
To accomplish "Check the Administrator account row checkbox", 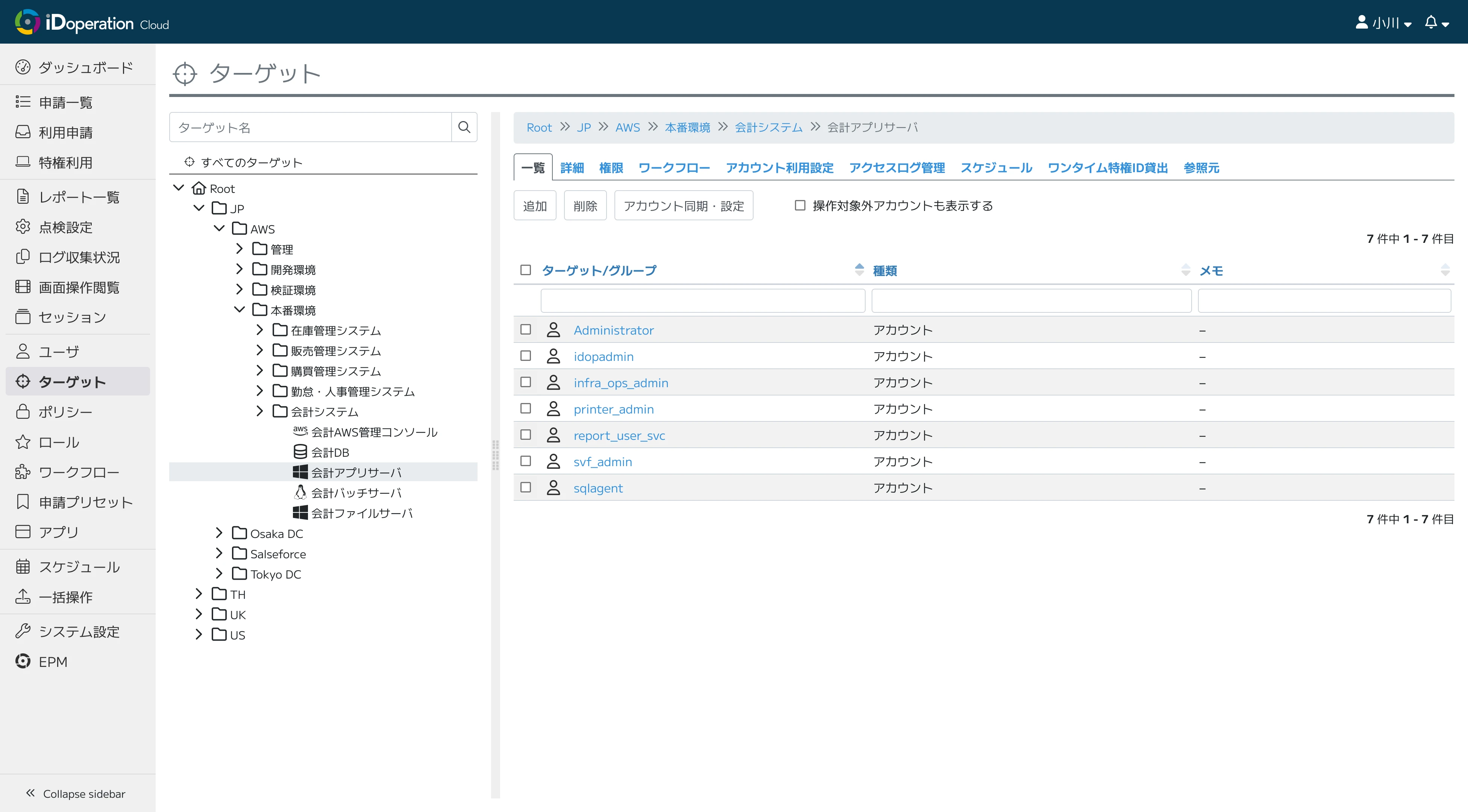I will pos(525,329).
